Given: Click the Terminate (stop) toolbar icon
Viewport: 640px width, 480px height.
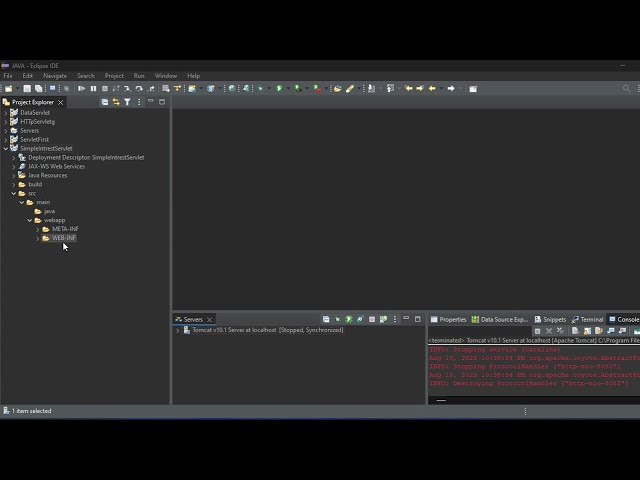Looking at the screenshot, I should (105, 89).
